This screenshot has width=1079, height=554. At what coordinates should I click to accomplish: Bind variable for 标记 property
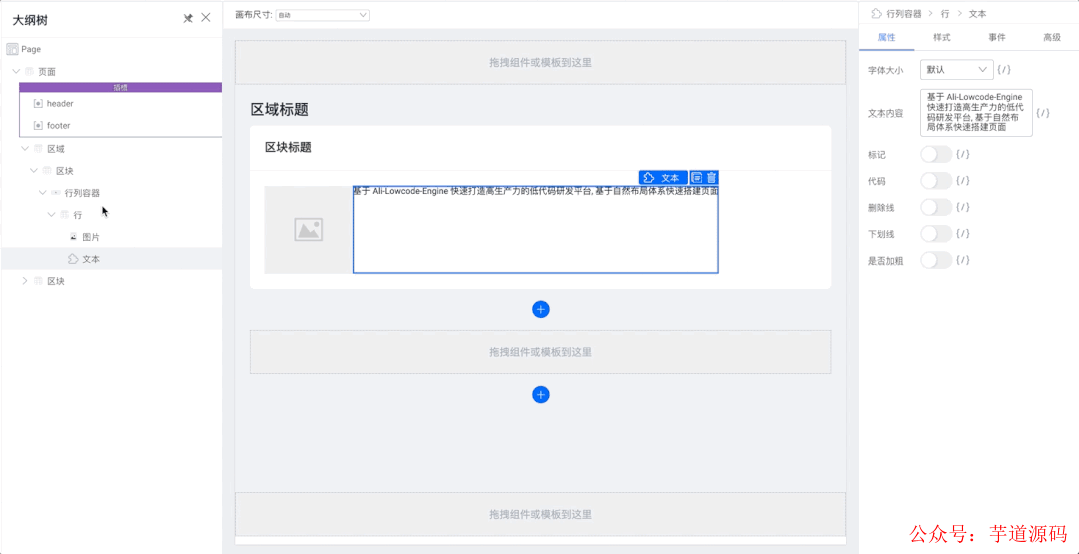pos(963,154)
